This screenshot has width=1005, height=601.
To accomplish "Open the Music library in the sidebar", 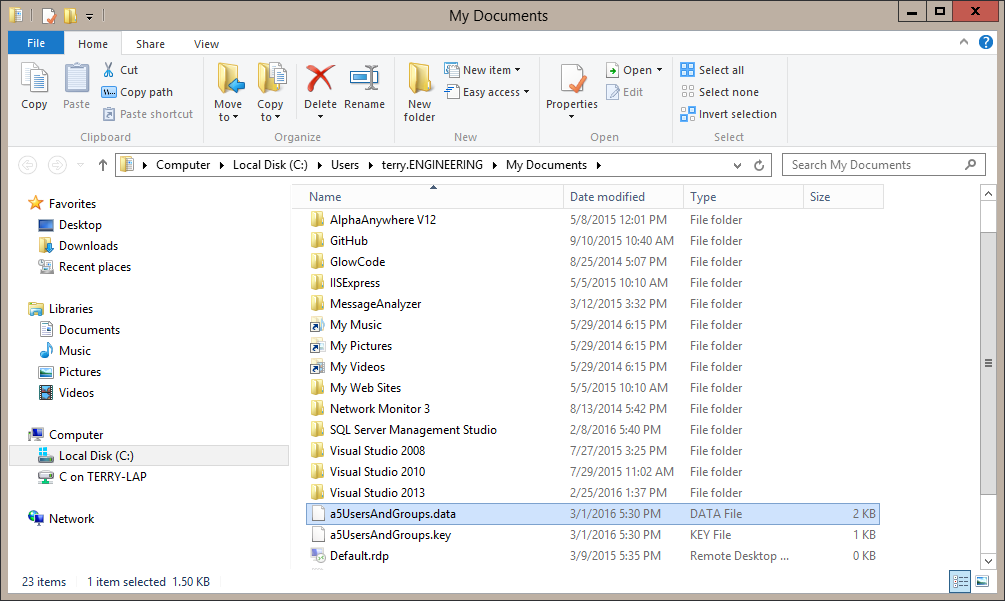I will coord(74,351).
